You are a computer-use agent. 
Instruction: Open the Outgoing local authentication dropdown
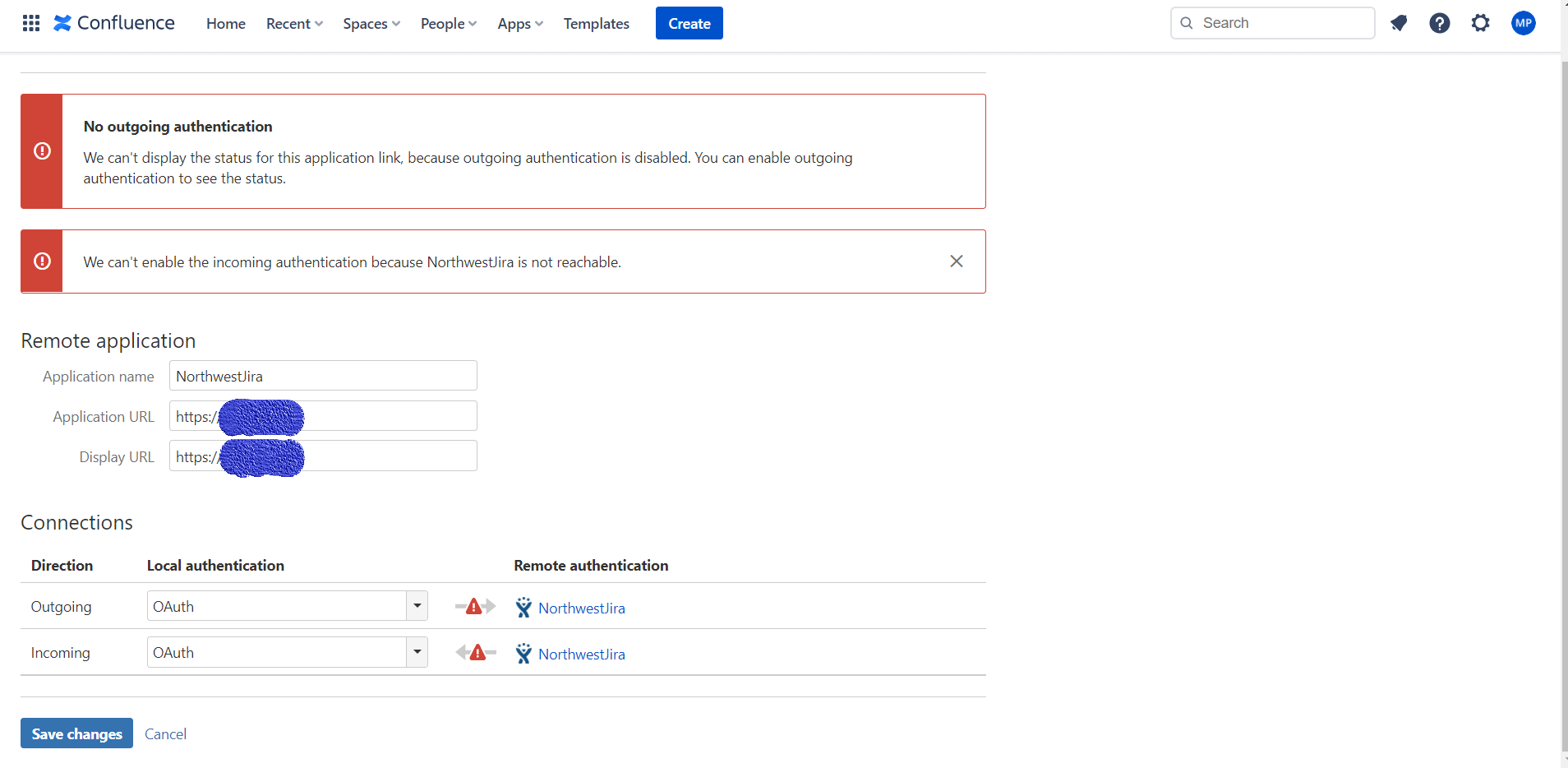tap(288, 606)
